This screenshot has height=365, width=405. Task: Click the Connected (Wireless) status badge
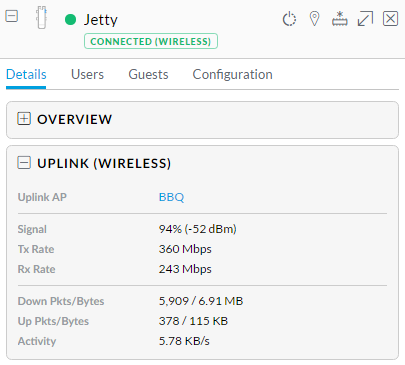151,41
